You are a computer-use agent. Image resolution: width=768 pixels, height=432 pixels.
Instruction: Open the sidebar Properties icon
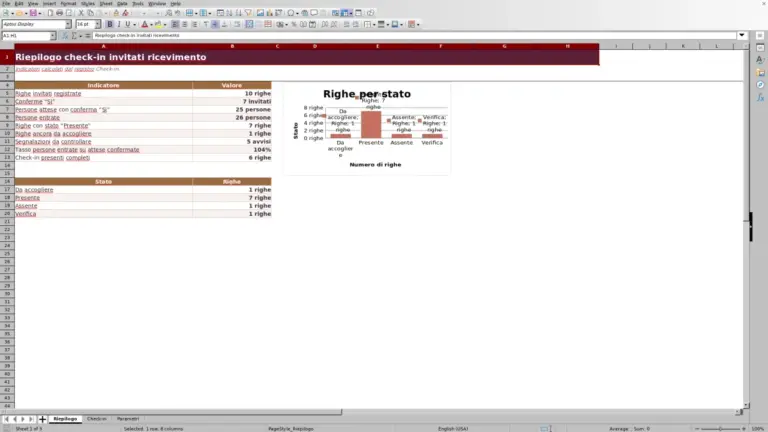pyautogui.click(x=760, y=48)
